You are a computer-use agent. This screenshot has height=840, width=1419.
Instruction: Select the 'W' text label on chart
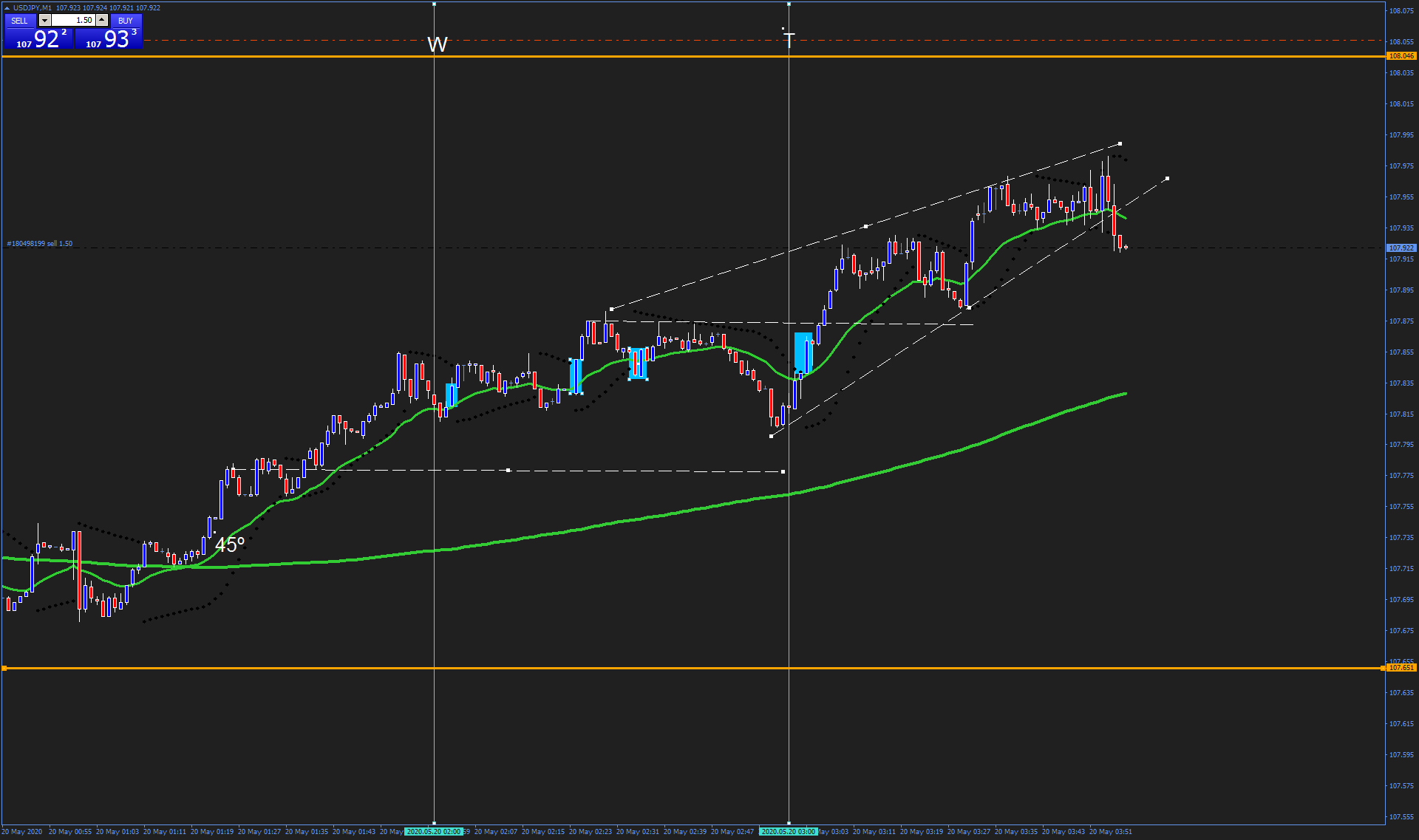pyautogui.click(x=437, y=45)
